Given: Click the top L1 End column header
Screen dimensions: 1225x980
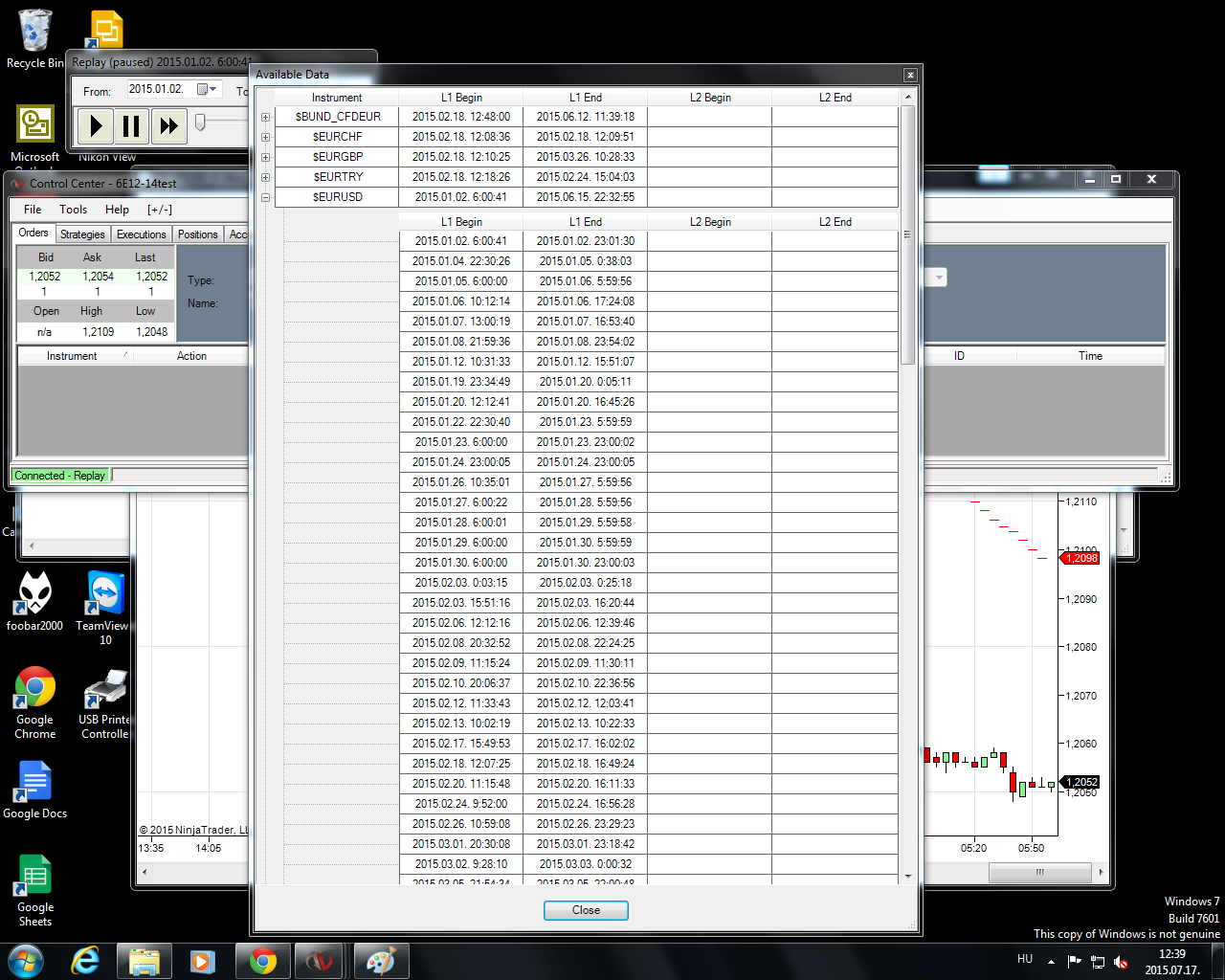Looking at the screenshot, I should (x=586, y=98).
